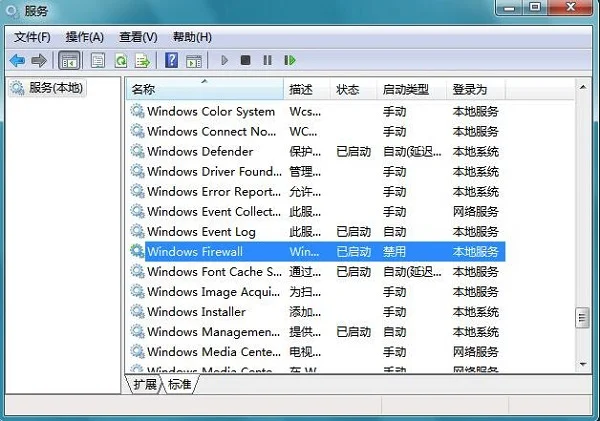Maximize the Services window
Viewport: 600px width, 421px height.
(x=535, y=7)
